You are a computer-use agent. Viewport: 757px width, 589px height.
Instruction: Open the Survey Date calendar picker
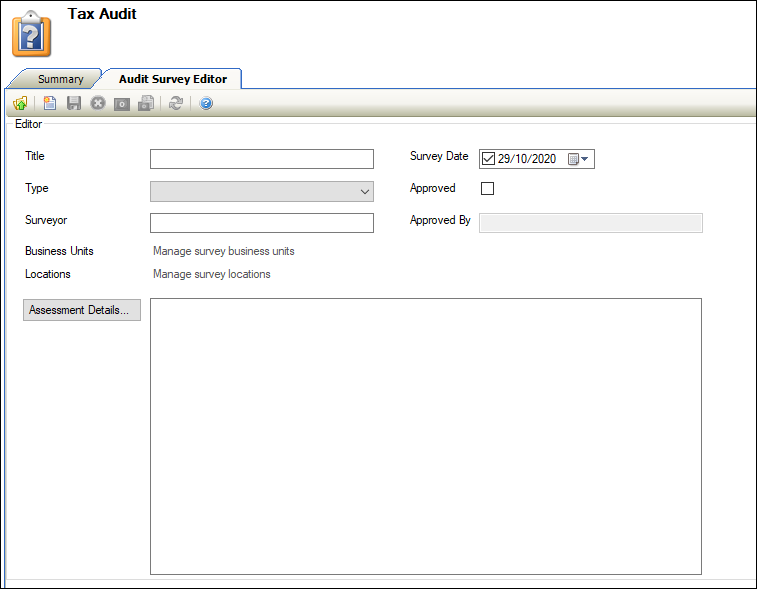[580, 159]
